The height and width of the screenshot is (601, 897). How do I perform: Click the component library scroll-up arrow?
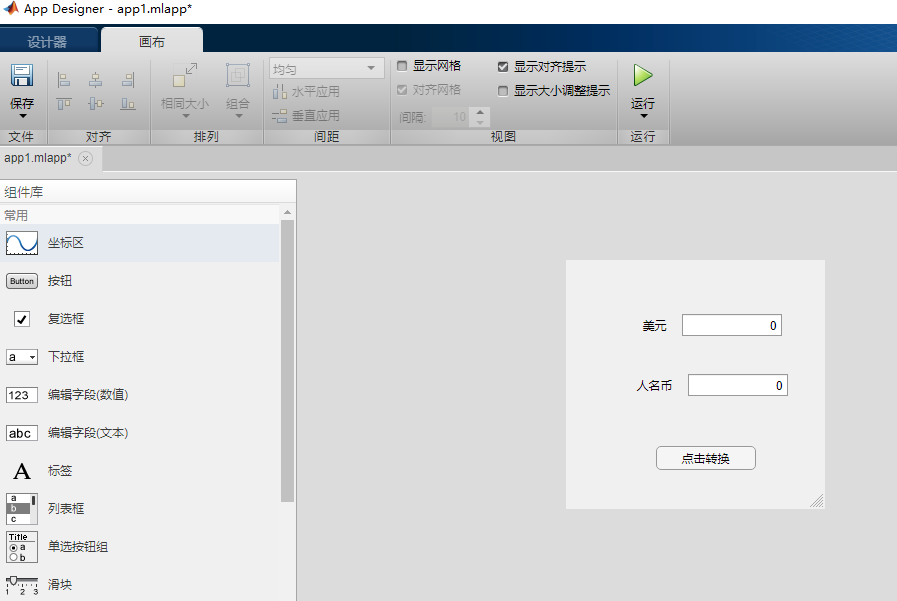[x=287, y=212]
